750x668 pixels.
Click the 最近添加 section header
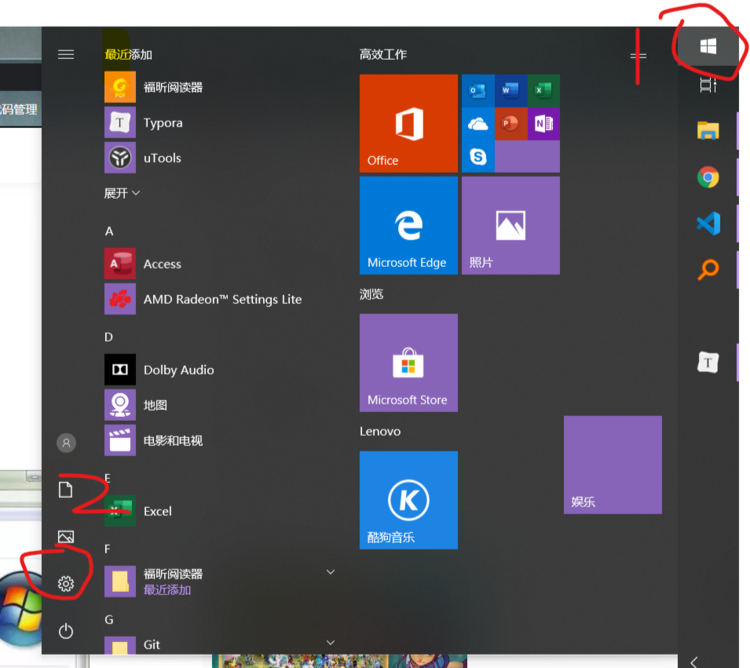[128, 55]
